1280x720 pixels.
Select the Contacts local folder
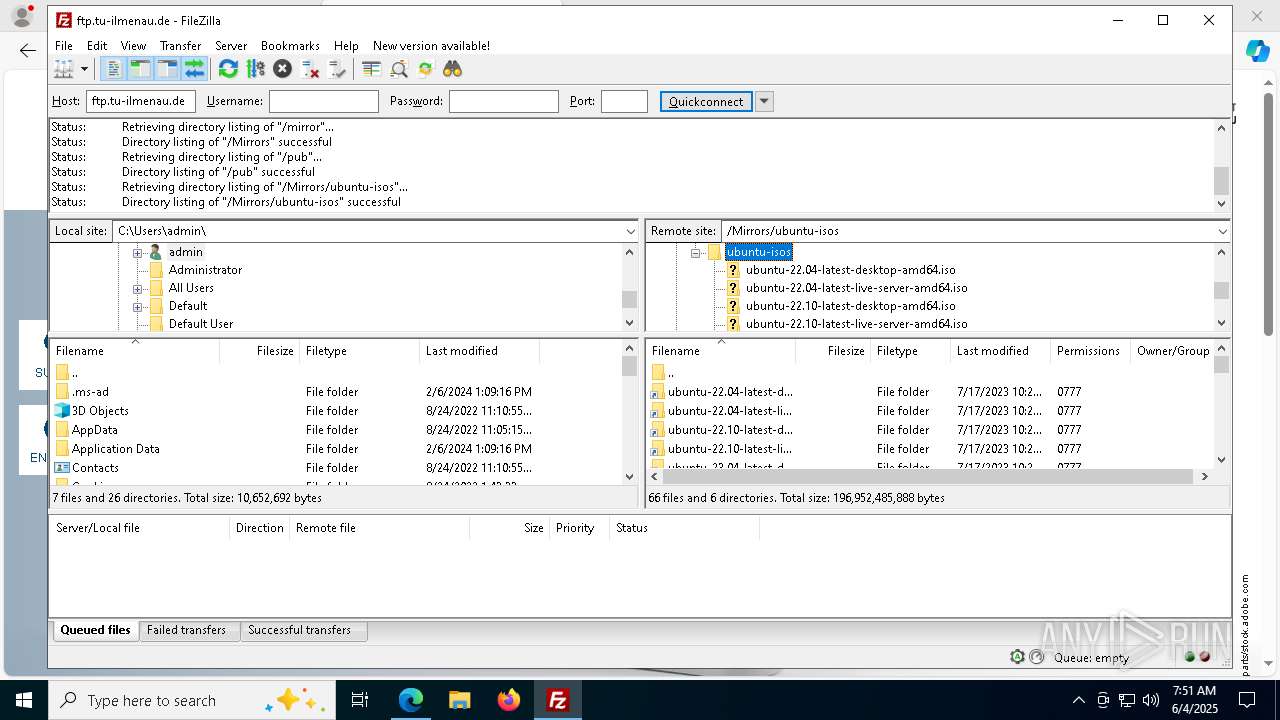pos(95,468)
